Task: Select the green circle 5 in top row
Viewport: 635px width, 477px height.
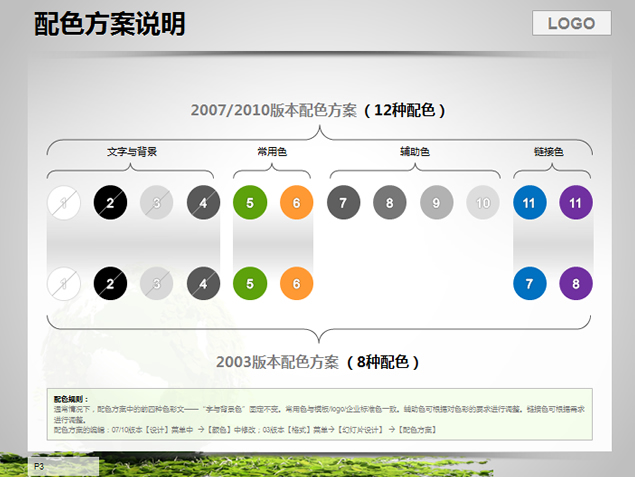Action: (x=250, y=202)
